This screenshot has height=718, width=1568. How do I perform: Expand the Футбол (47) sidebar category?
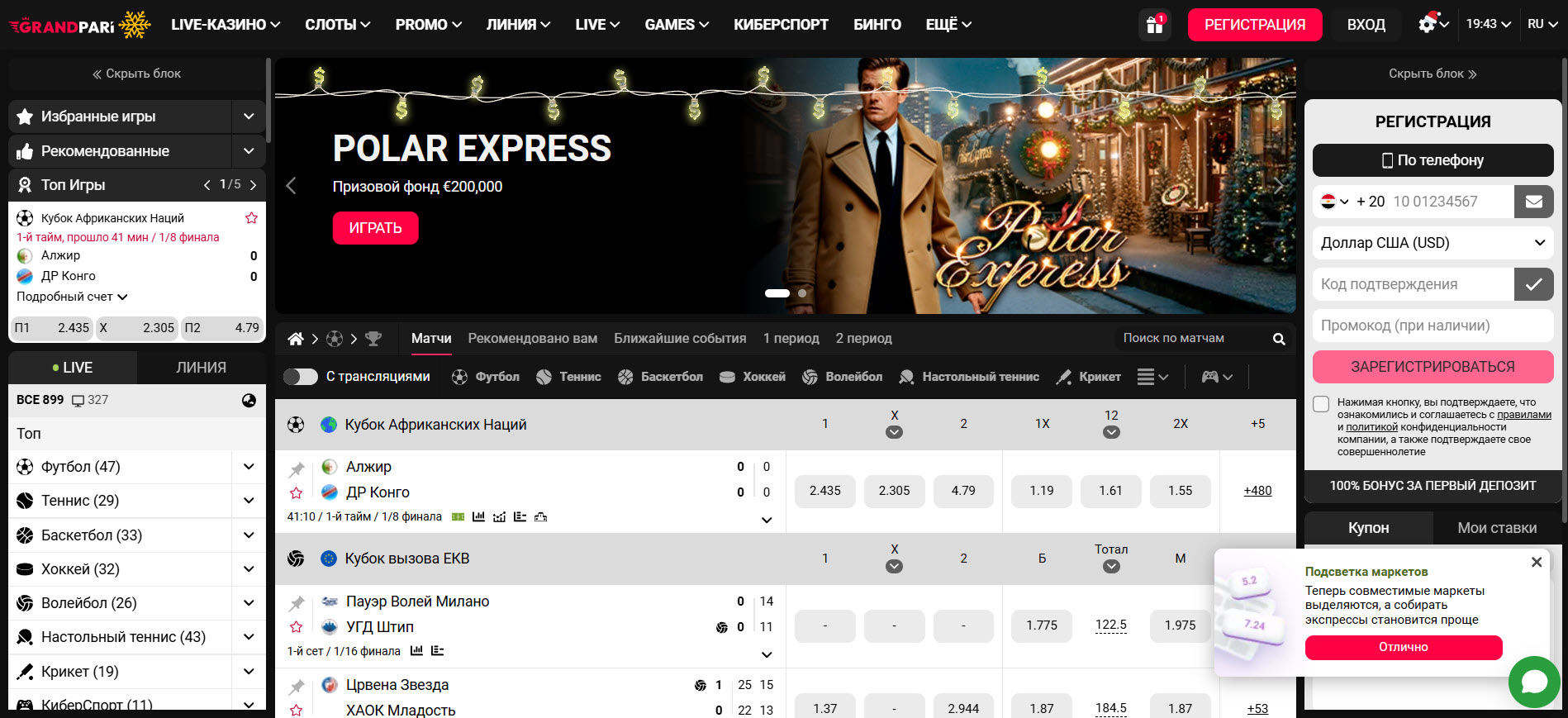(249, 467)
